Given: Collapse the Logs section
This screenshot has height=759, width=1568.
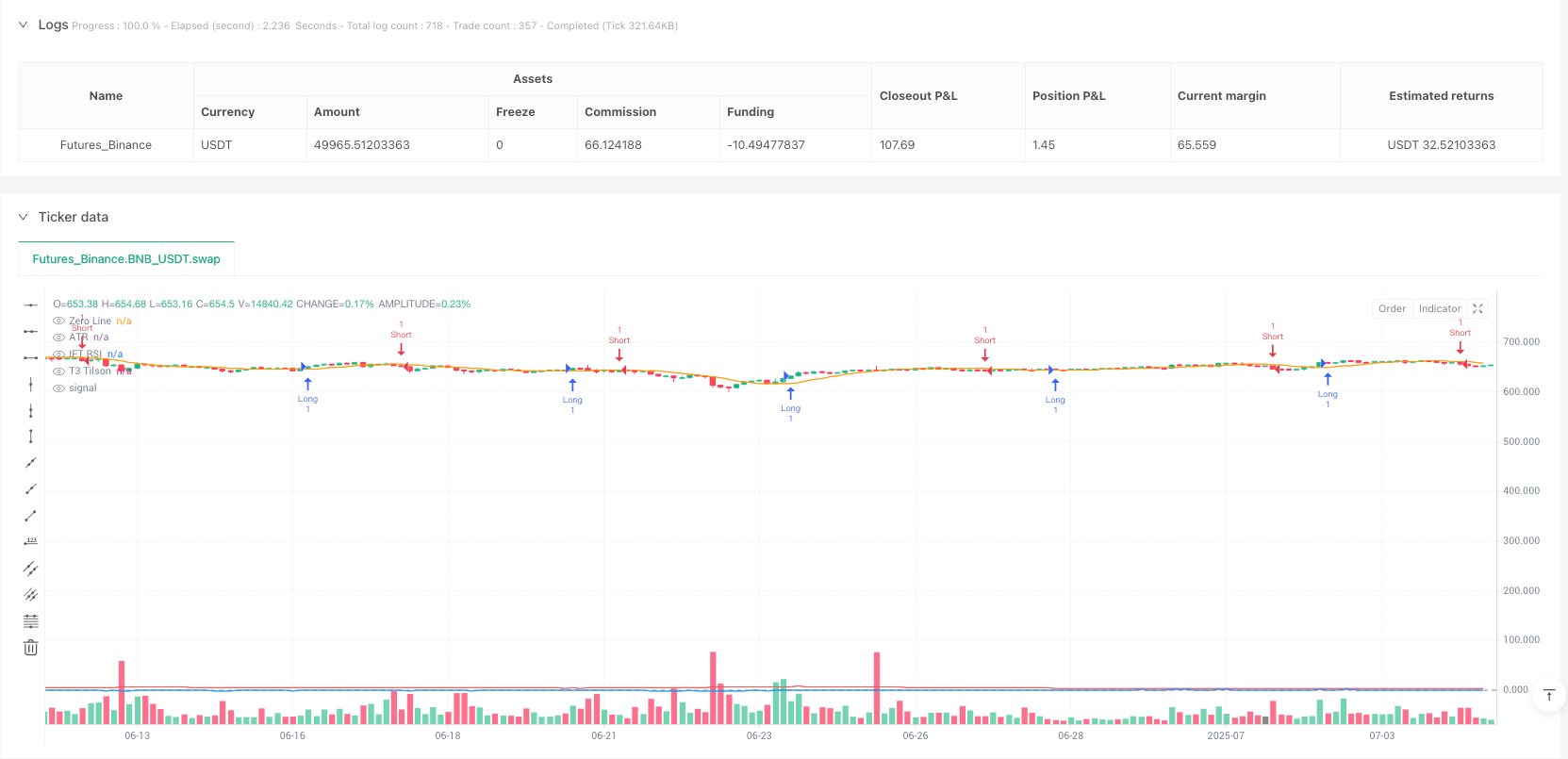Looking at the screenshot, I should (23, 25).
